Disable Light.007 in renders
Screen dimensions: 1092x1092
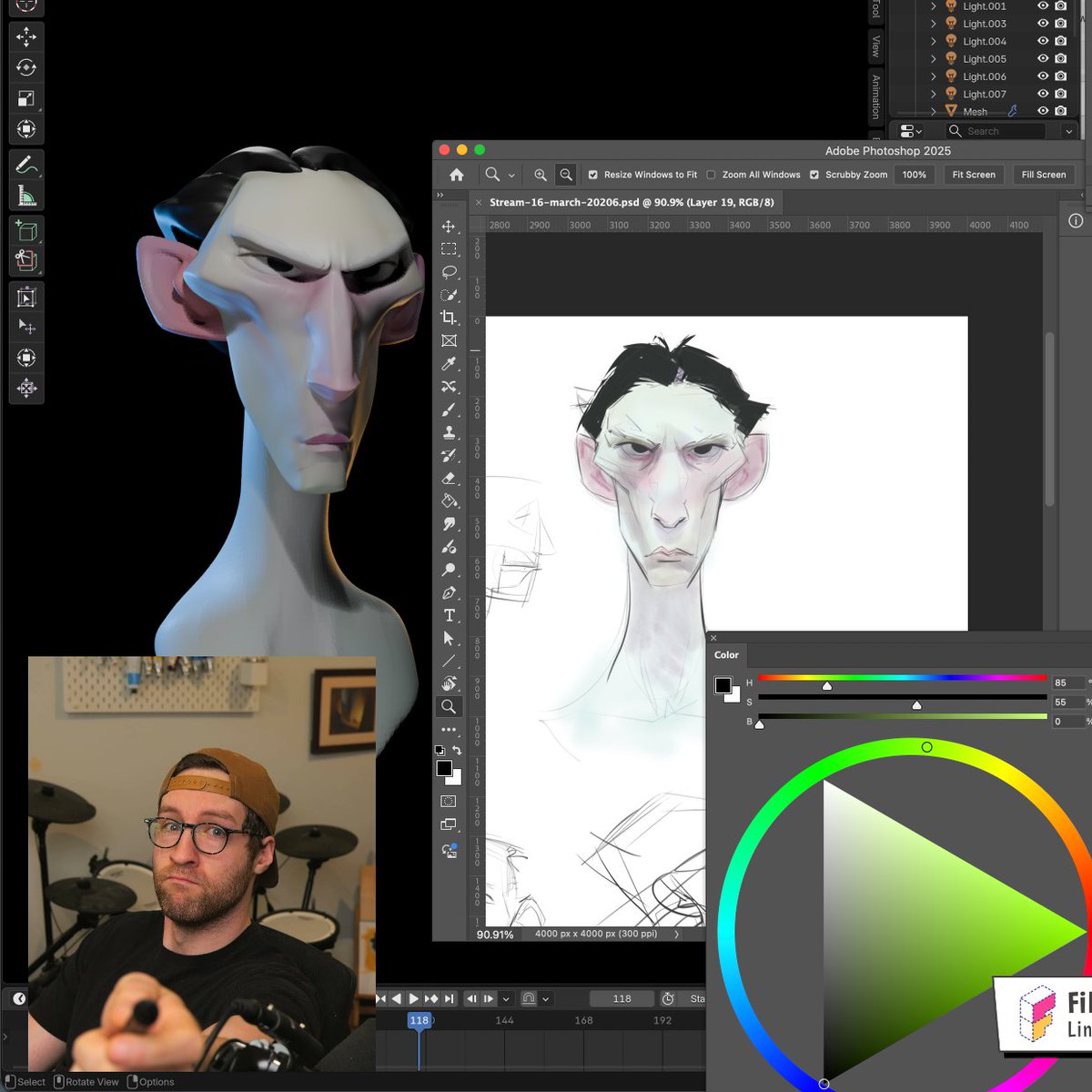click(x=1061, y=94)
